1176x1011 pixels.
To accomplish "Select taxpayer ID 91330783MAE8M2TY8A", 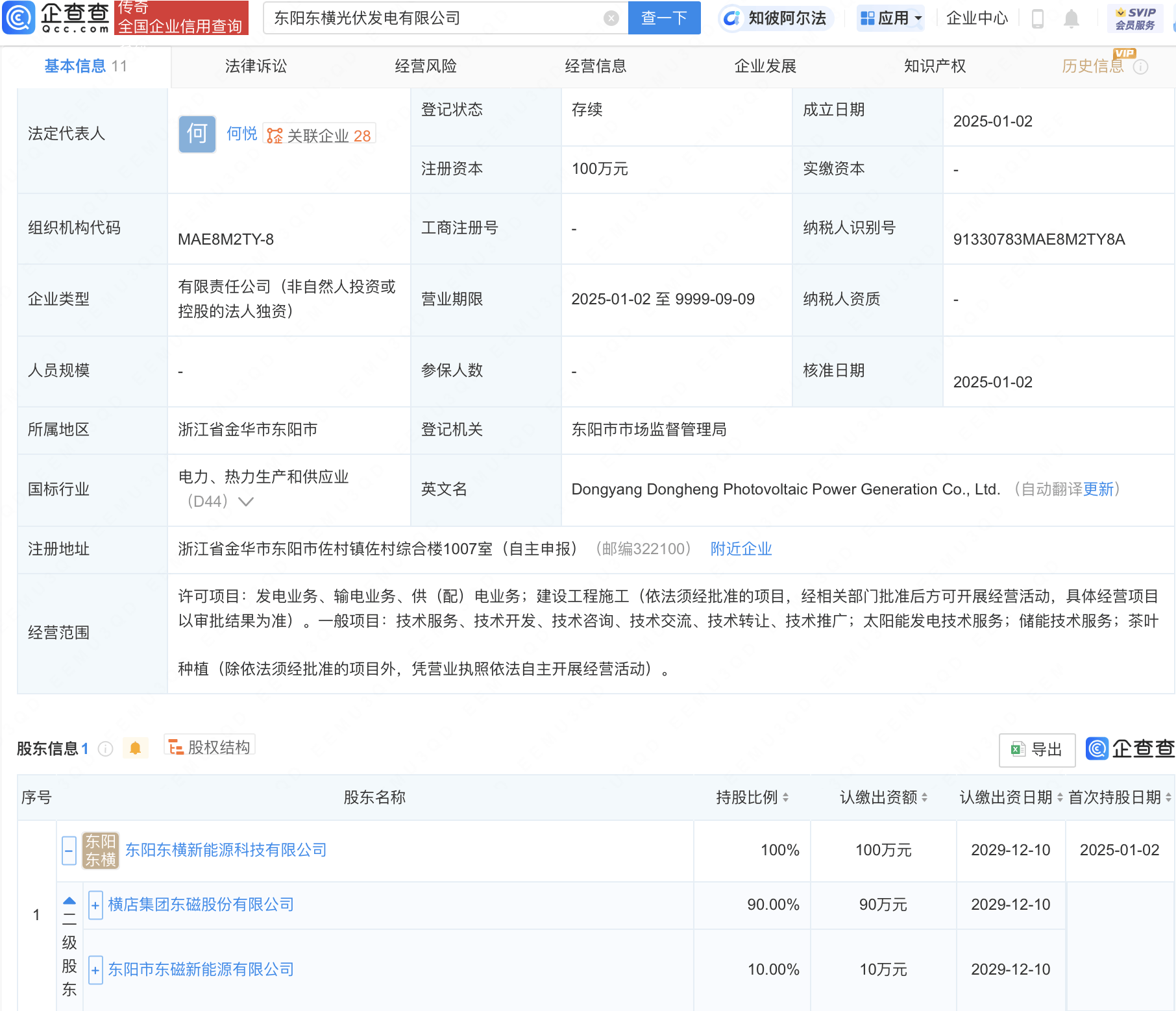I will click(1039, 239).
